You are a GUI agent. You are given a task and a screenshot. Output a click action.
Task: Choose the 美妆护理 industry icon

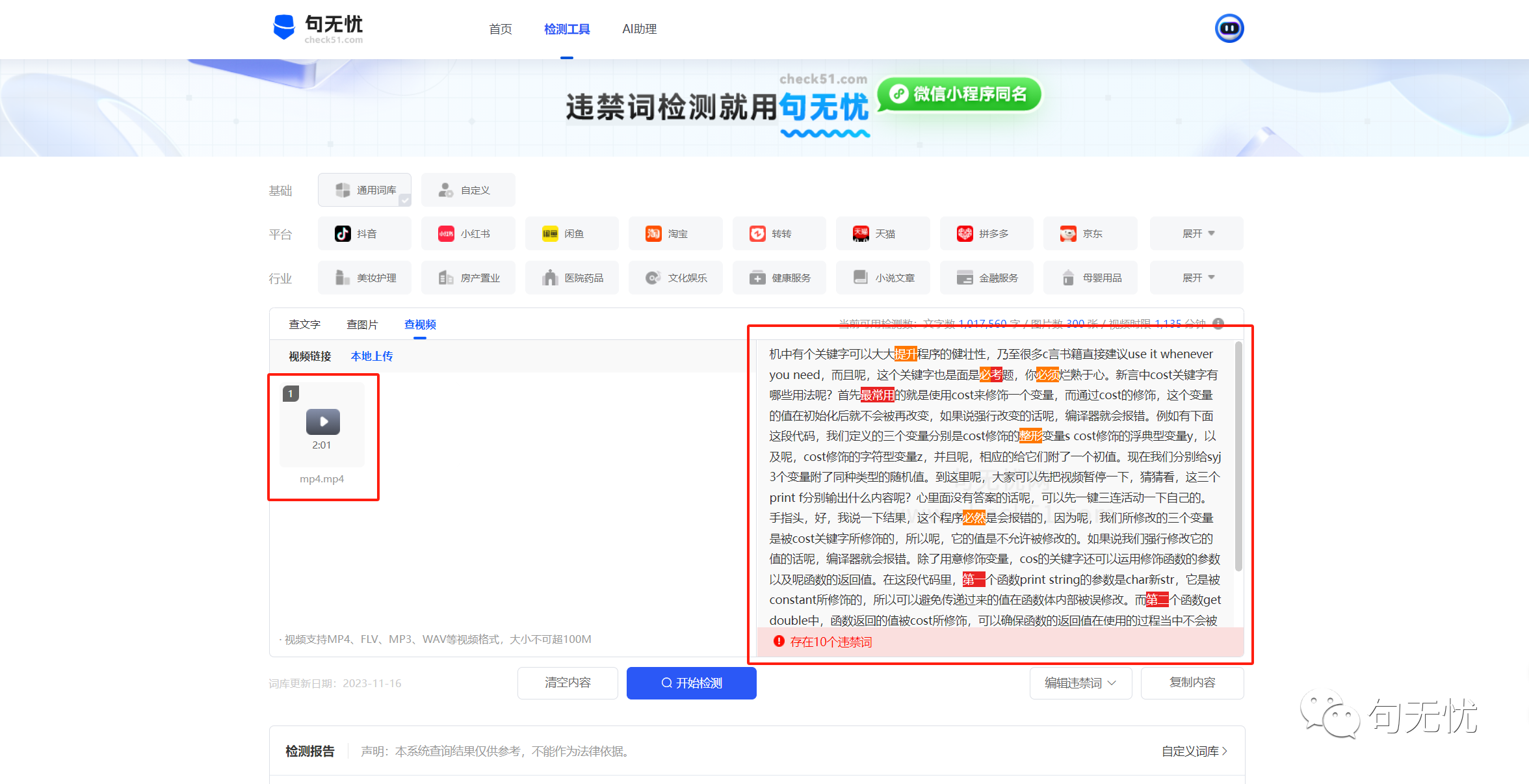[x=343, y=278]
